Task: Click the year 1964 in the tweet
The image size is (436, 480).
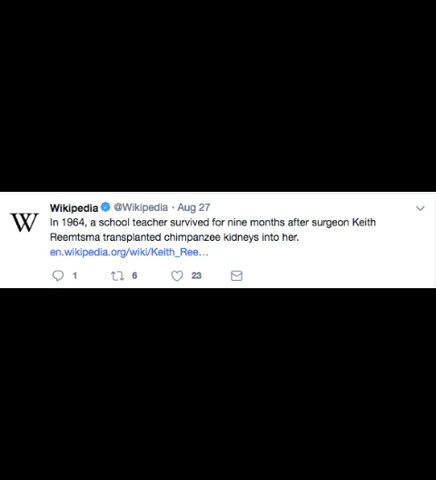Action: 74,222
